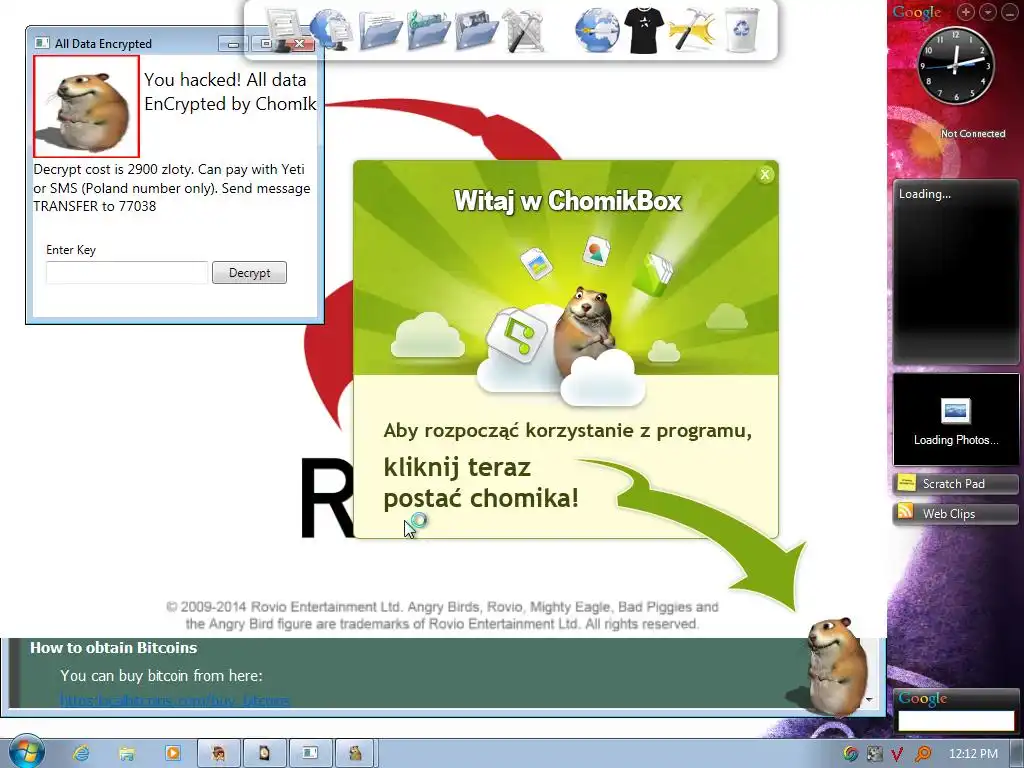
Task: Click the Loading Photos gadget picture icon
Action: (x=955, y=411)
